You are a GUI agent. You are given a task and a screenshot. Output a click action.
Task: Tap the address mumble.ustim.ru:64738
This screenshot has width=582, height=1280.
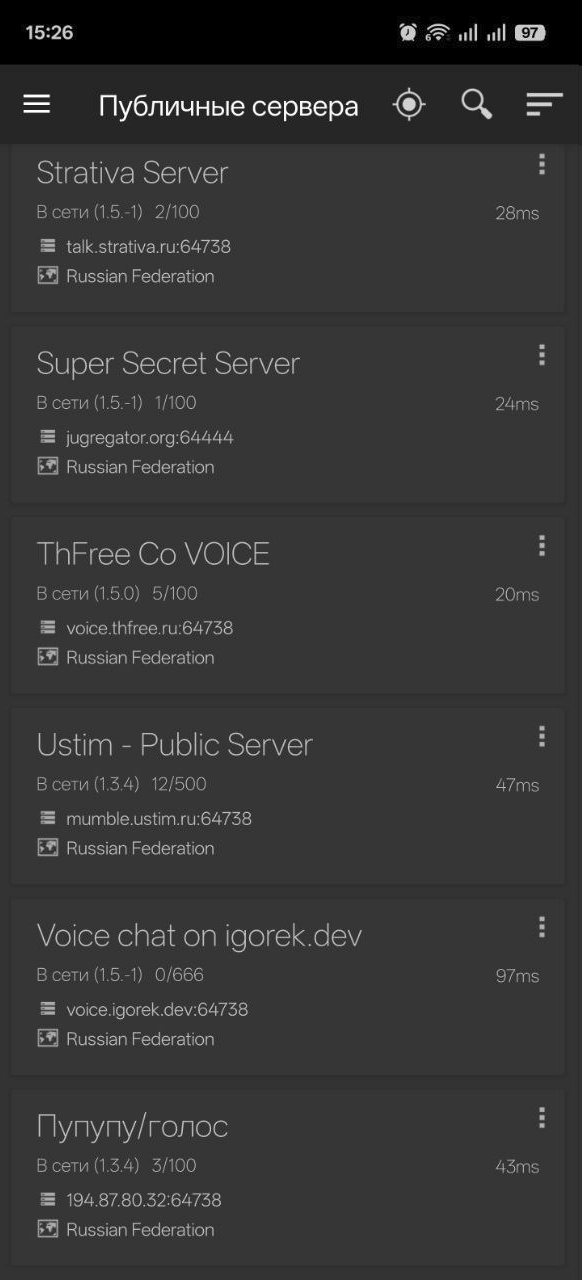(x=159, y=819)
